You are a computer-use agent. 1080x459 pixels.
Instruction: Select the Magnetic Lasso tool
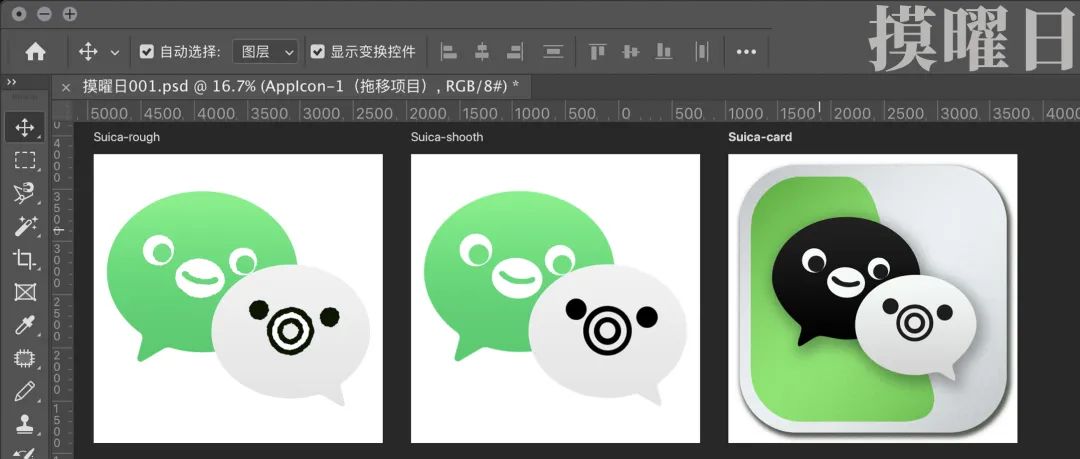[25, 193]
